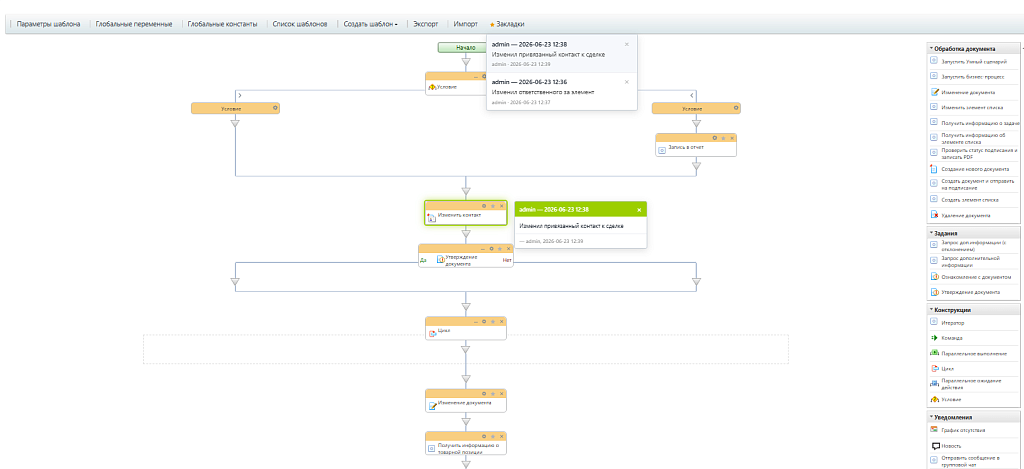Select the Итератор construction icon in sidebar
1024x469 pixels.
tap(934, 322)
